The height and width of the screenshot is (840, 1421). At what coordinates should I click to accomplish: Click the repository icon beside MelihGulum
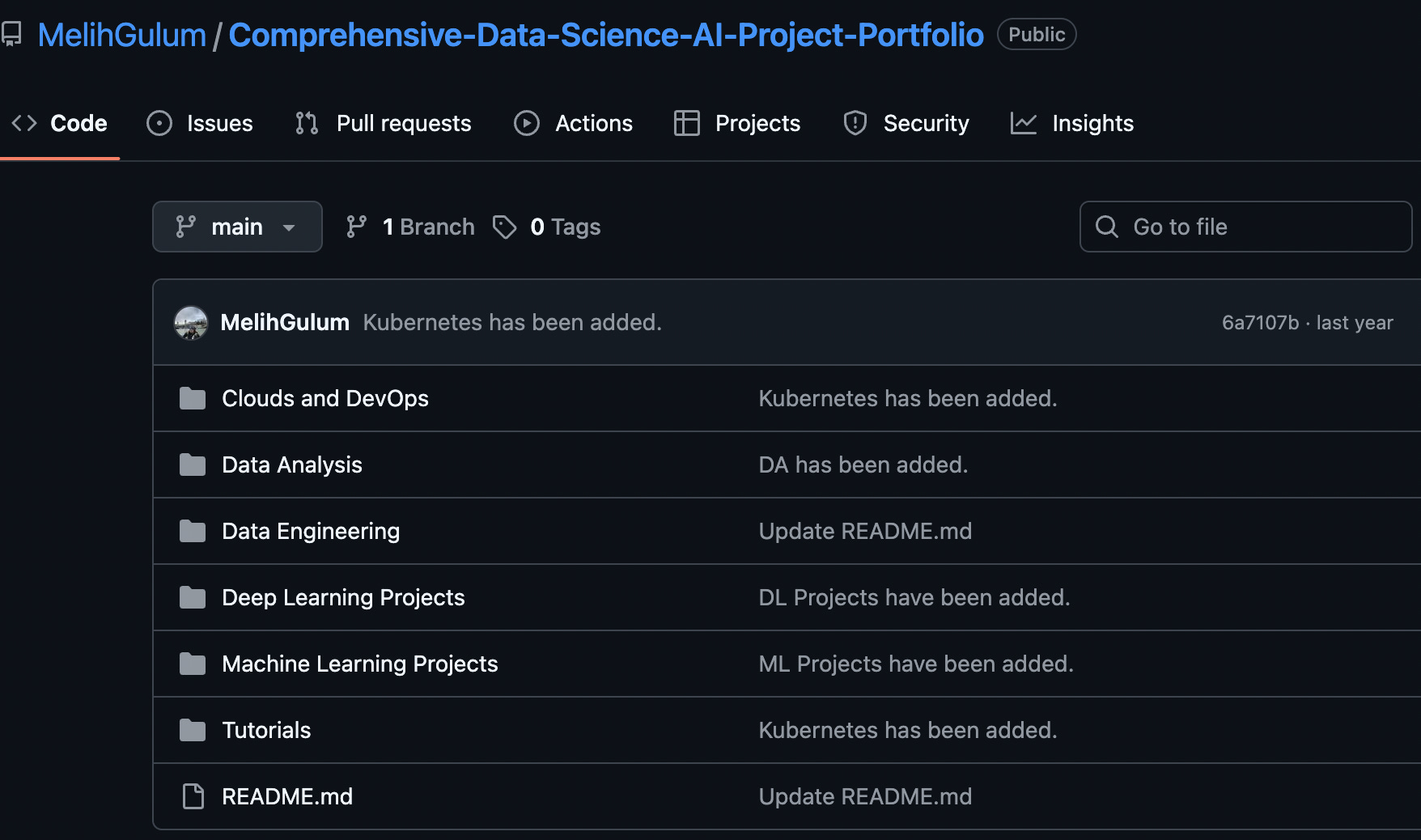tap(11, 35)
